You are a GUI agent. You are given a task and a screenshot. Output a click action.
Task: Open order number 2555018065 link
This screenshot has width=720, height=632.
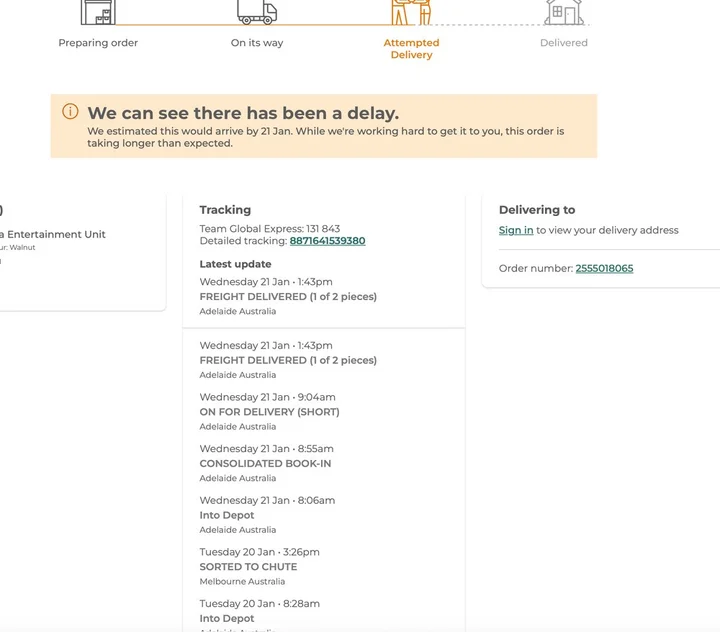click(x=604, y=268)
